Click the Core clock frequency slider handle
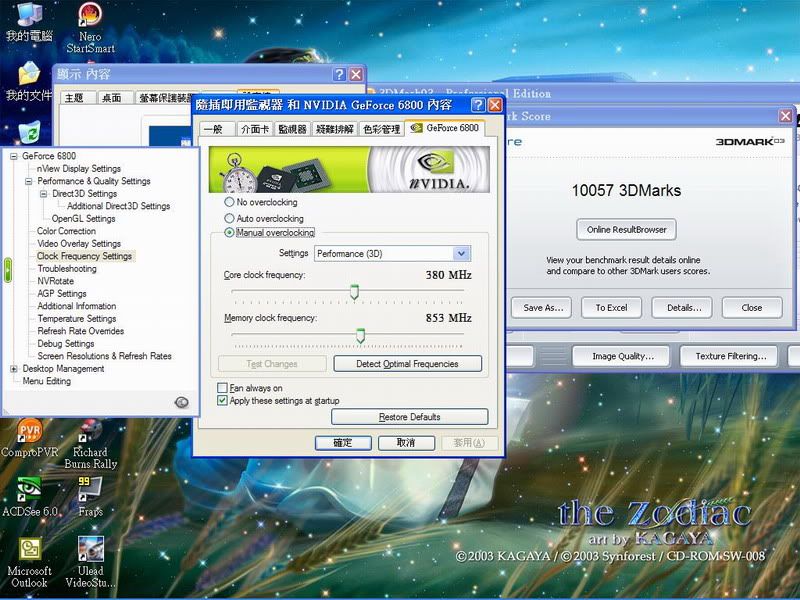The height and width of the screenshot is (600, 800). (354, 292)
